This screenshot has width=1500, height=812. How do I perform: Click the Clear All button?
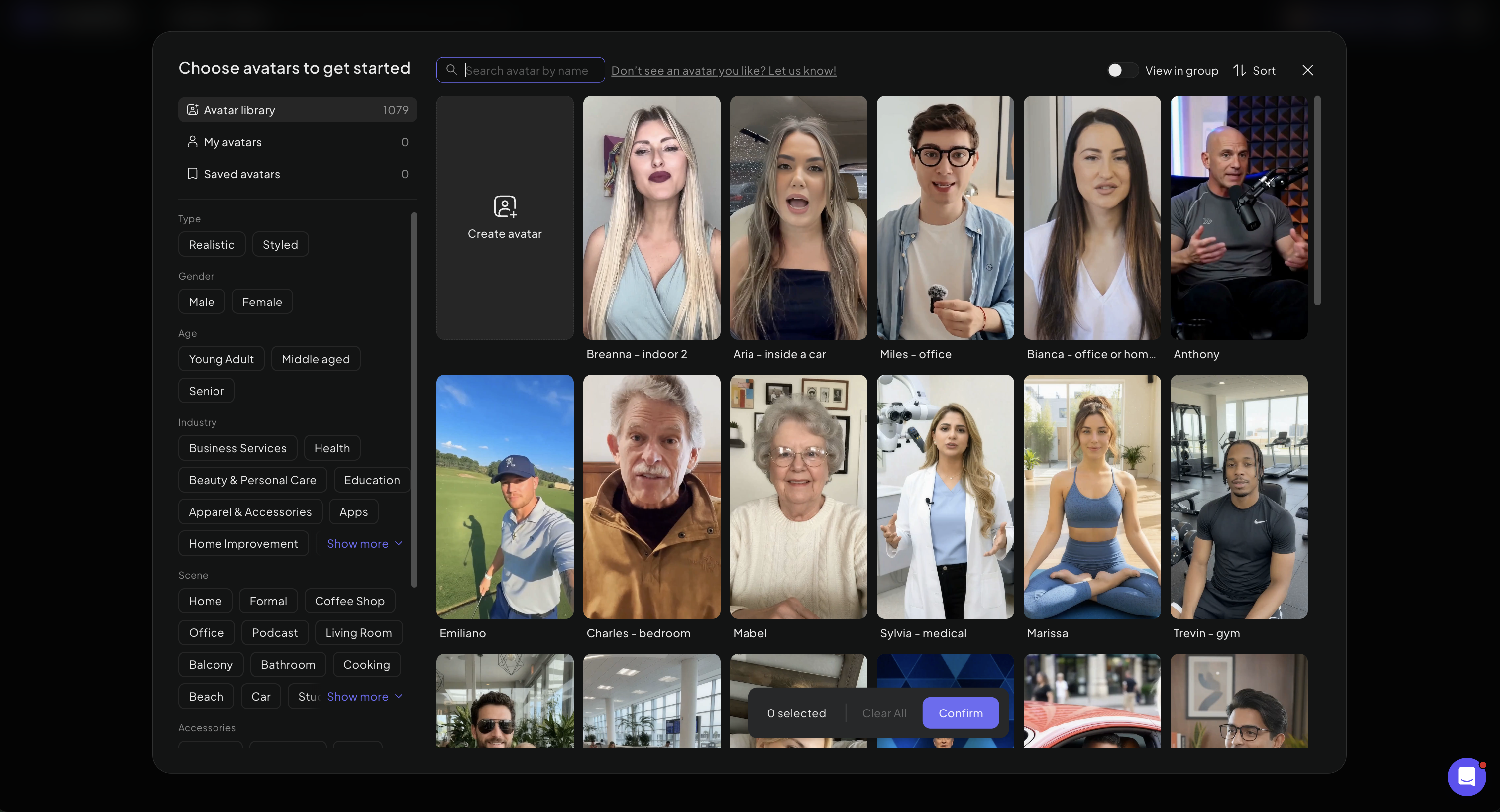click(x=883, y=712)
